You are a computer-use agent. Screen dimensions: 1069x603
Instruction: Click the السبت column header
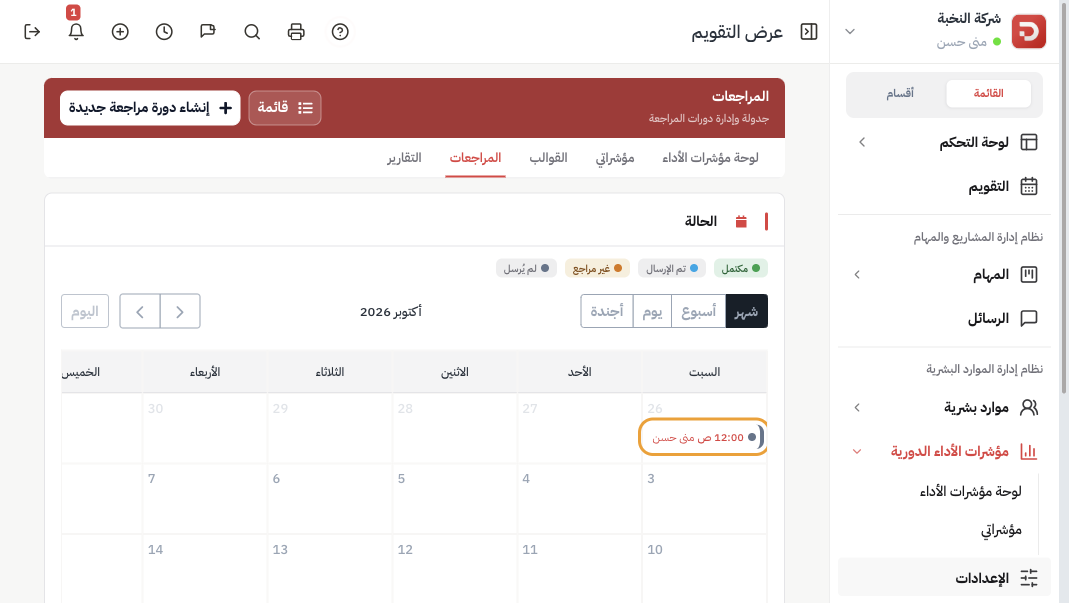click(704, 372)
